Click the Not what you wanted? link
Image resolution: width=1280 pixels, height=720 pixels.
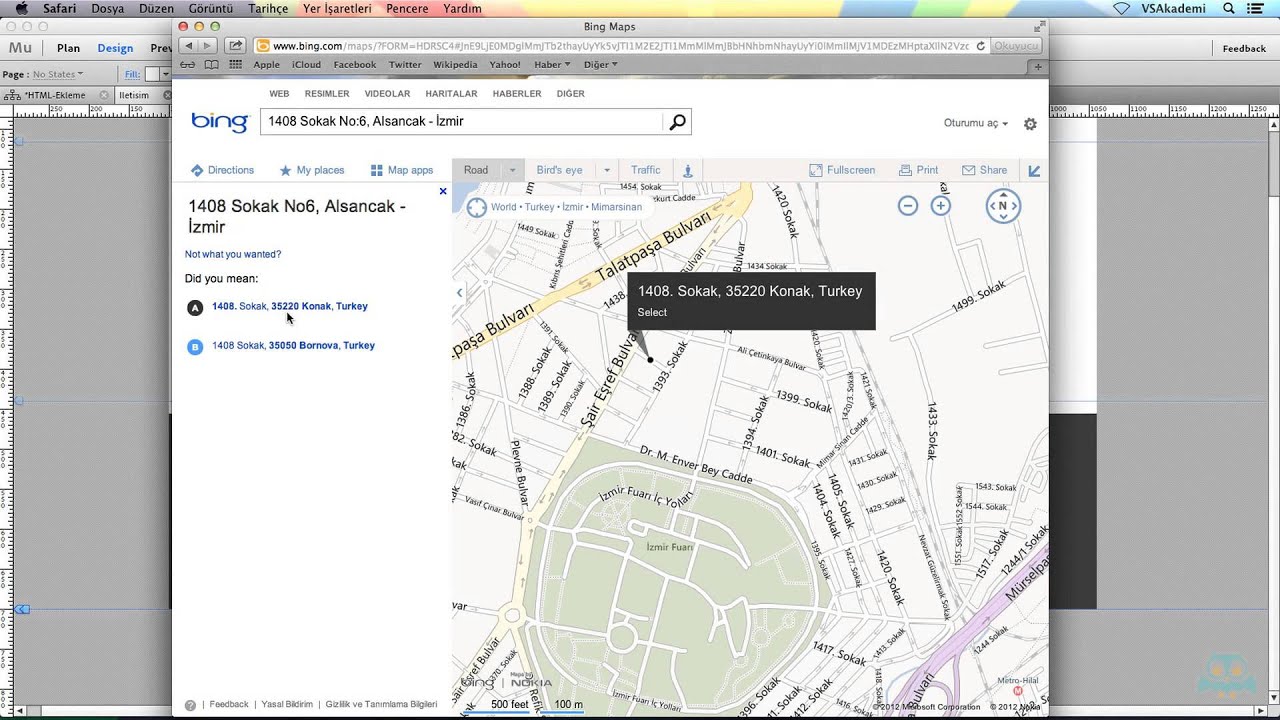[233, 255]
